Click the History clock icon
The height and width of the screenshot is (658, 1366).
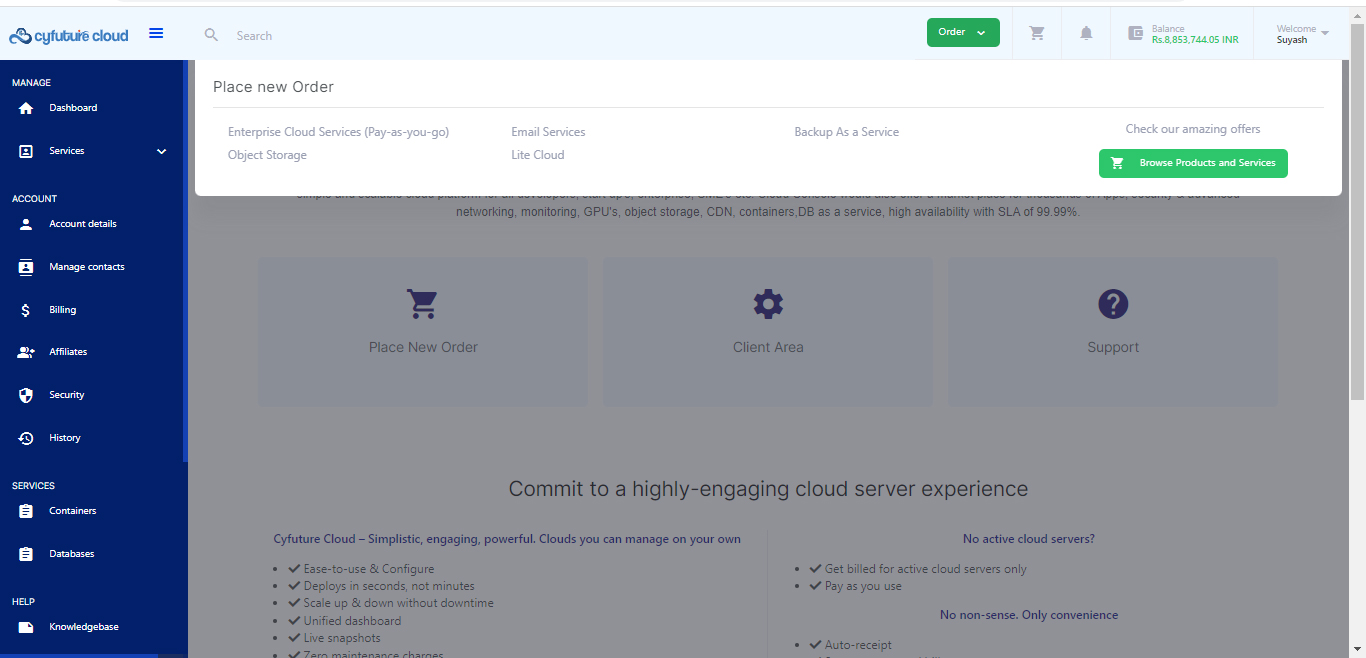pyautogui.click(x=26, y=438)
